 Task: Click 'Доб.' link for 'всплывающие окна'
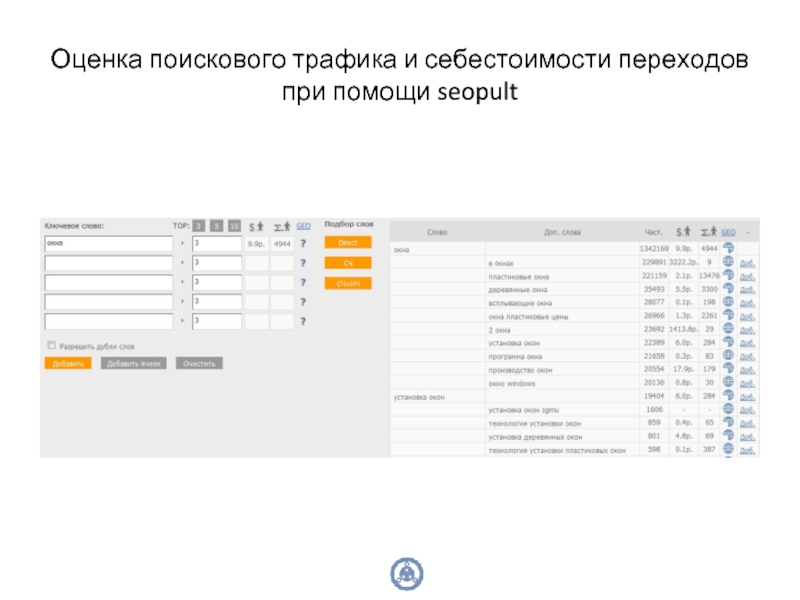pyautogui.click(x=747, y=303)
